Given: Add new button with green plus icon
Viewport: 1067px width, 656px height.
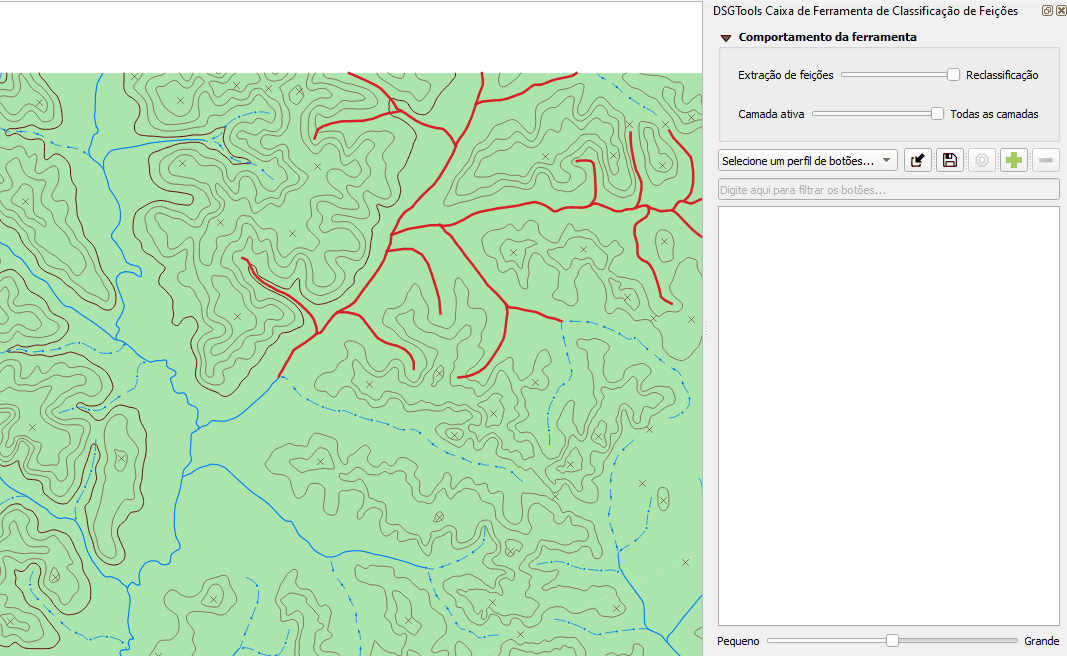Looking at the screenshot, I should tap(1014, 161).
